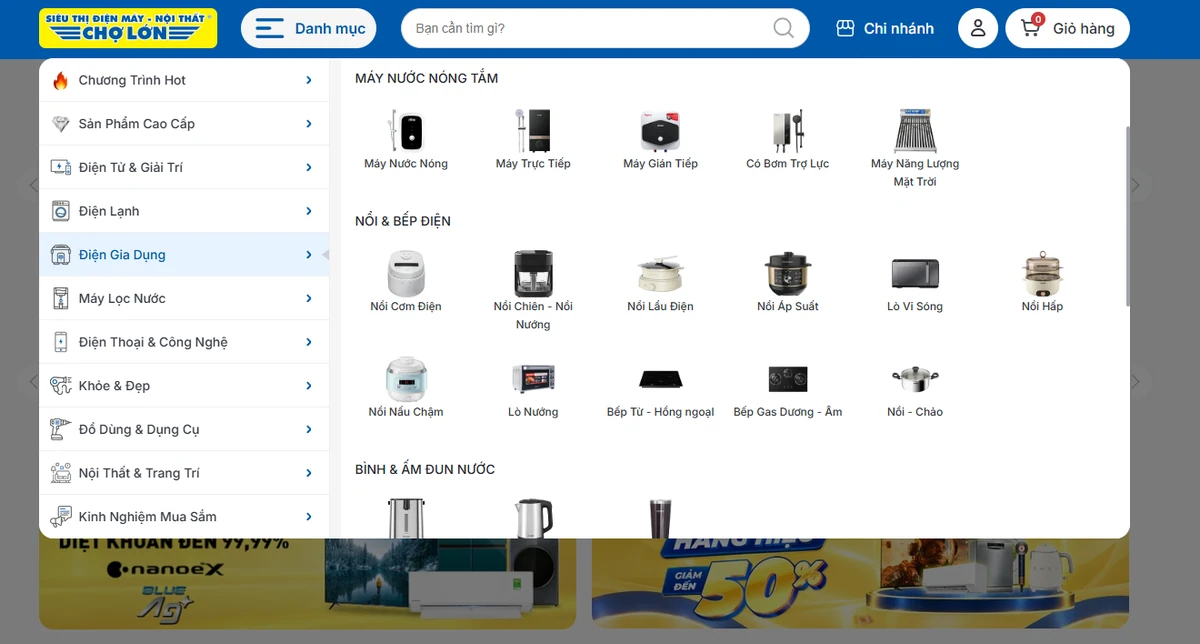Select Chương Trình Hot menu item
Viewport: 1200px width, 644px height.
pyautogui.click(x=184, y=80)
